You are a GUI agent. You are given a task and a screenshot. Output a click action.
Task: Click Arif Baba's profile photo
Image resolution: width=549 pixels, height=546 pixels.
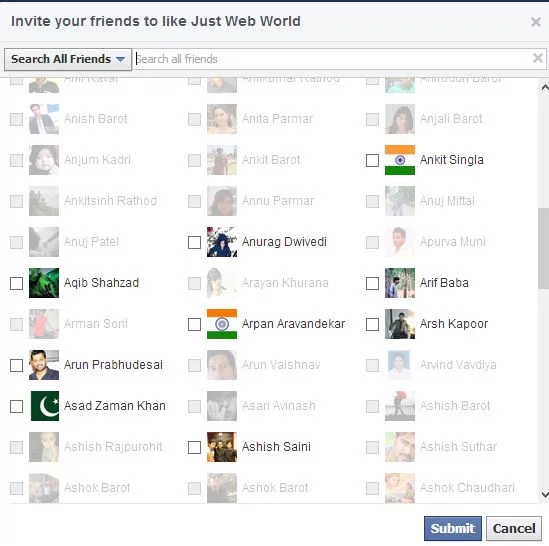pyautogui.click(x=400, y=283)
